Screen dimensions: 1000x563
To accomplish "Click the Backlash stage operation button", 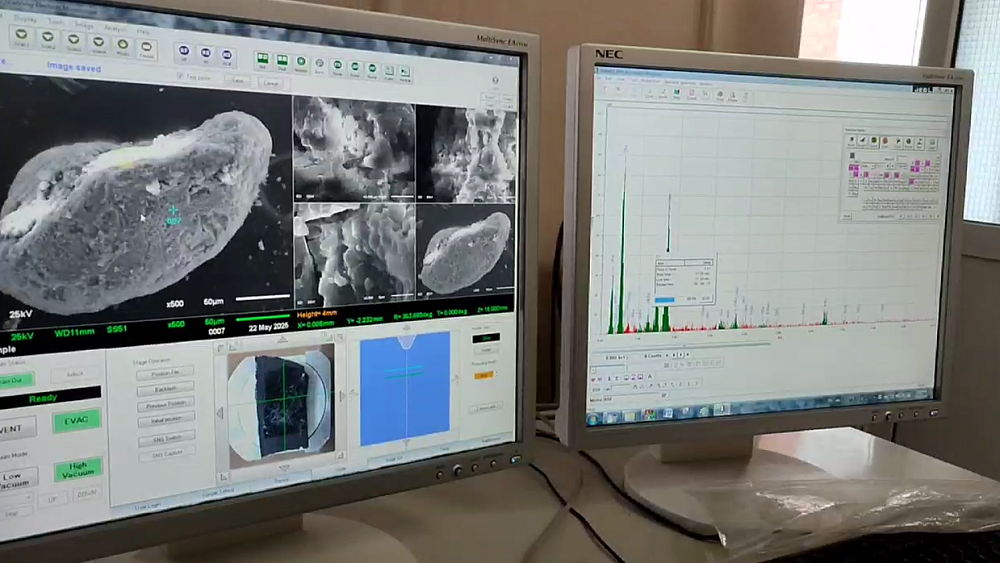I will [165, 388].
